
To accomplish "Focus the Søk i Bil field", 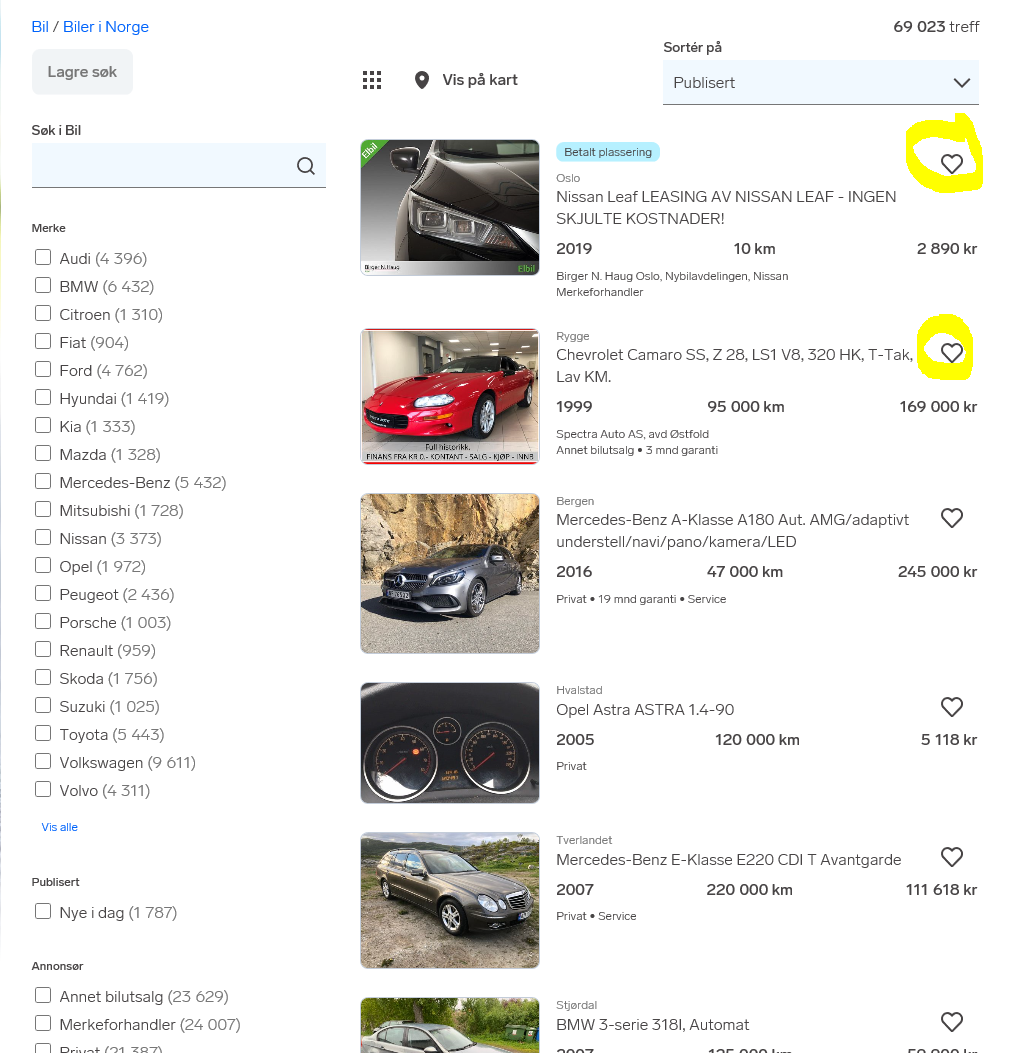I will [x=179, y=165].
